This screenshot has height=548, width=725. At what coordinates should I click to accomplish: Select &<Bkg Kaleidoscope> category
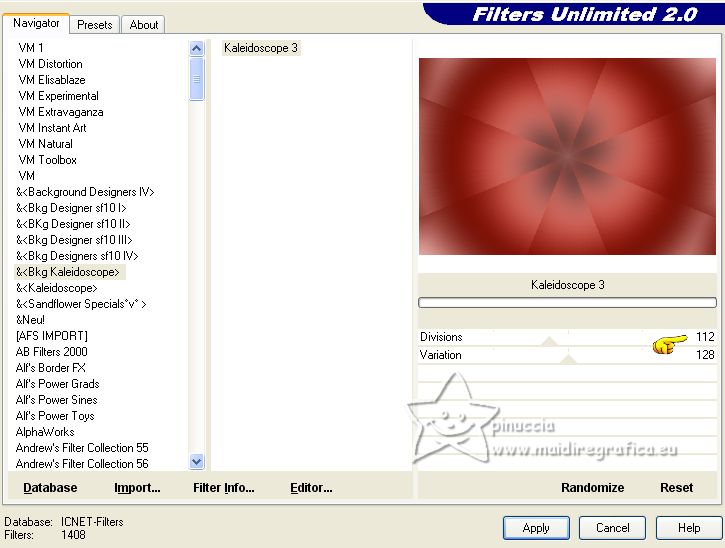click(68, 272)
